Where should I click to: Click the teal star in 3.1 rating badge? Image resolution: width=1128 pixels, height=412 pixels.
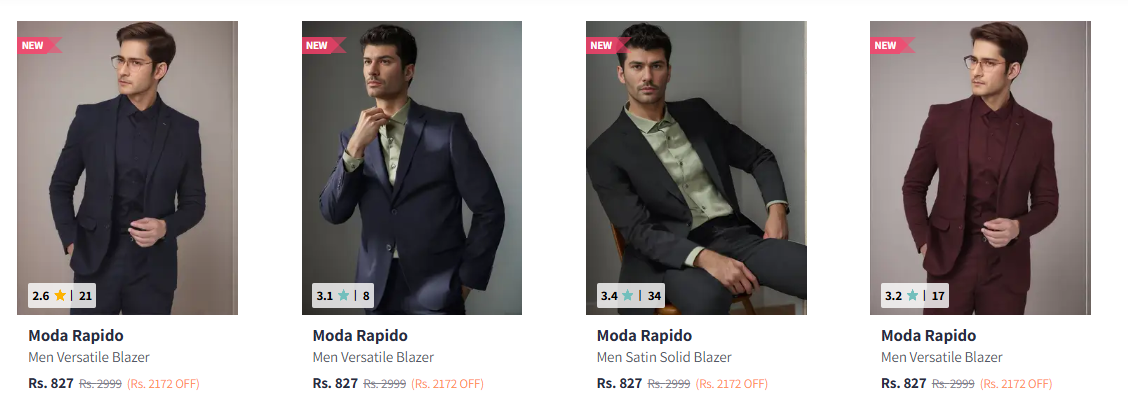click(344, 295)
